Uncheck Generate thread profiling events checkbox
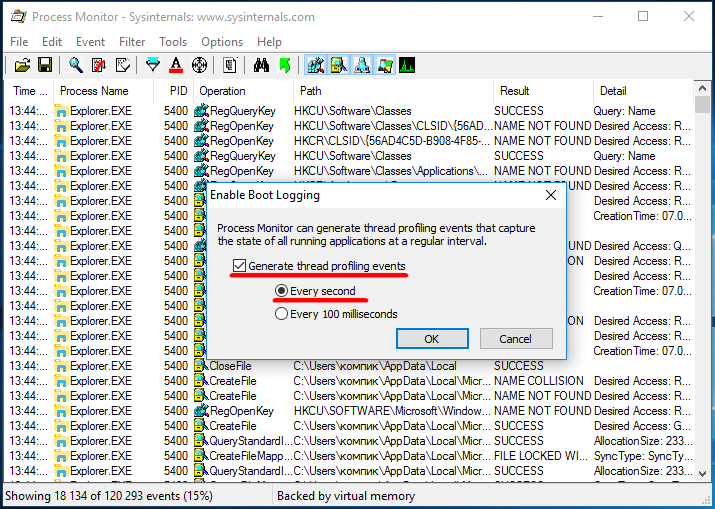 point(239,266)
